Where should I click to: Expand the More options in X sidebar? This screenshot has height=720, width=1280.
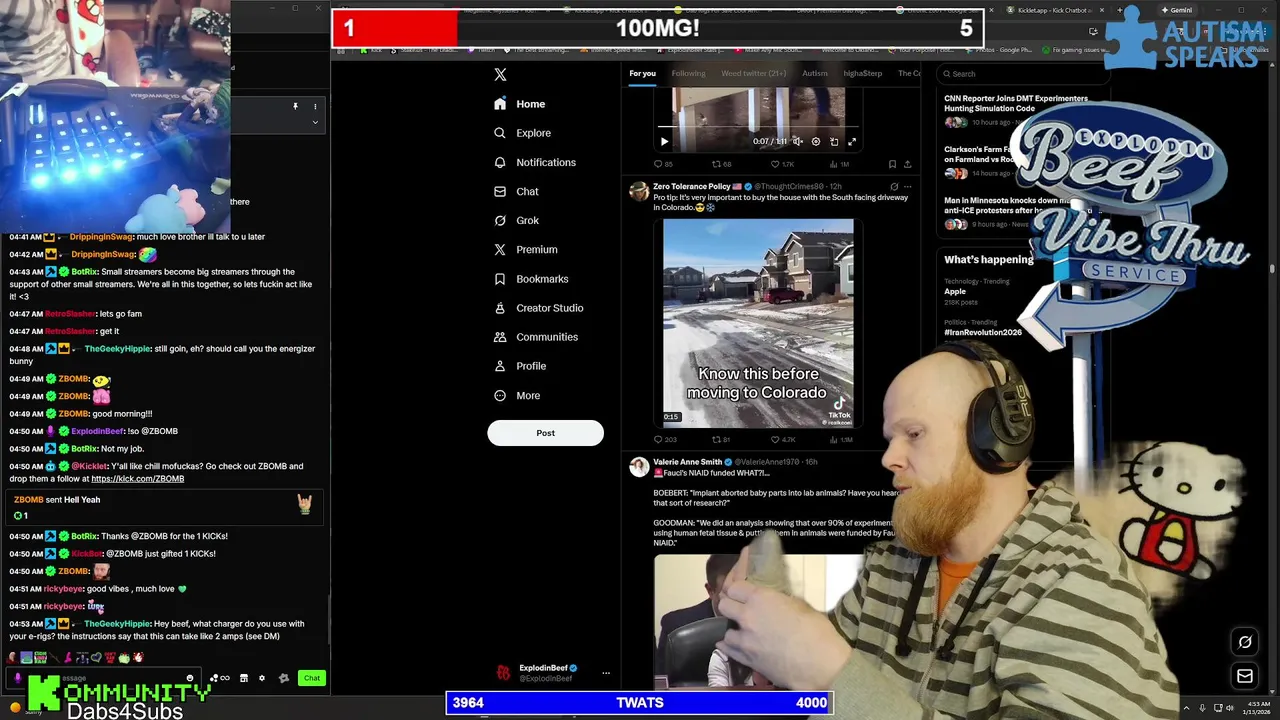click(517, 395)
